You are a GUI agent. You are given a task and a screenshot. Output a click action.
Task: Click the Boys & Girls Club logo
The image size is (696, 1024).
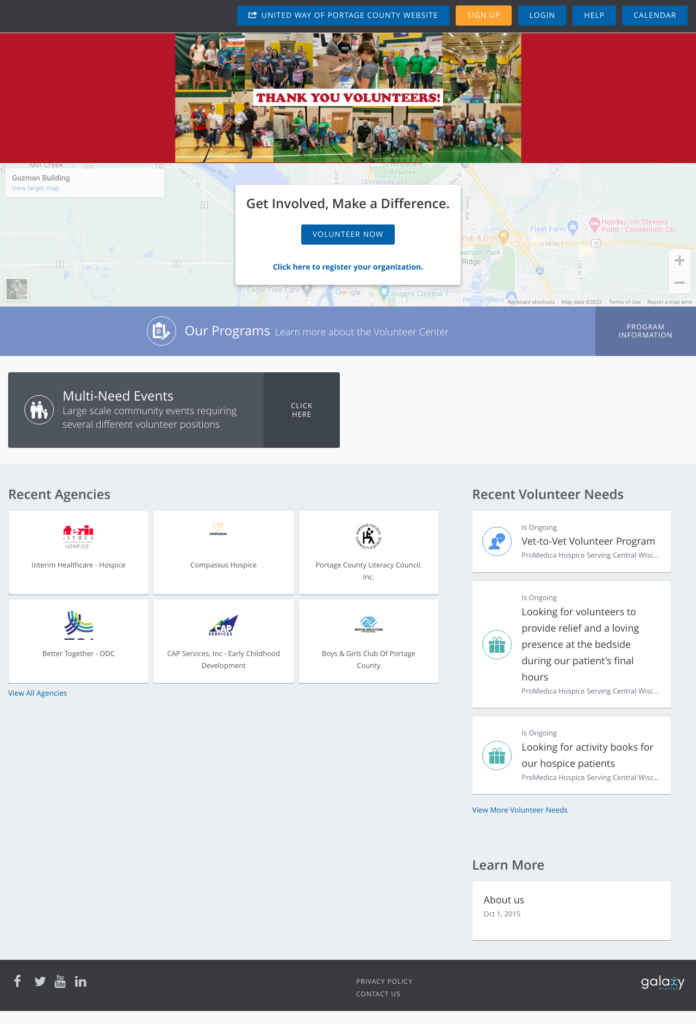point(368,625)
